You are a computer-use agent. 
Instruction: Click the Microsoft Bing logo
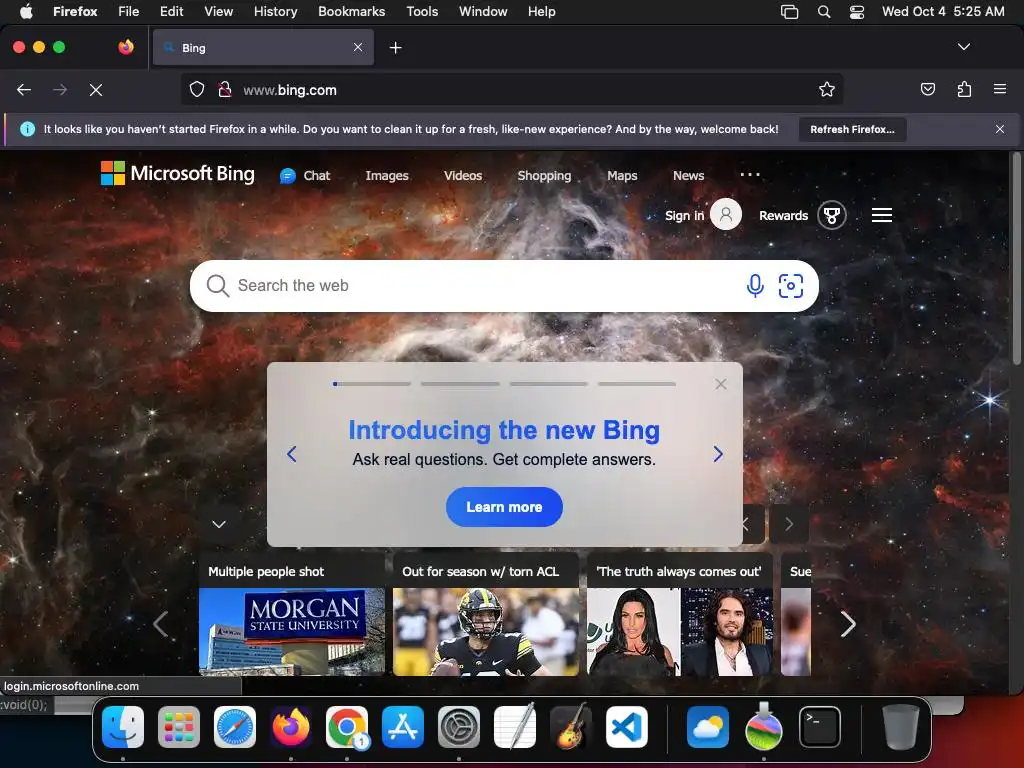click(178, 174)
